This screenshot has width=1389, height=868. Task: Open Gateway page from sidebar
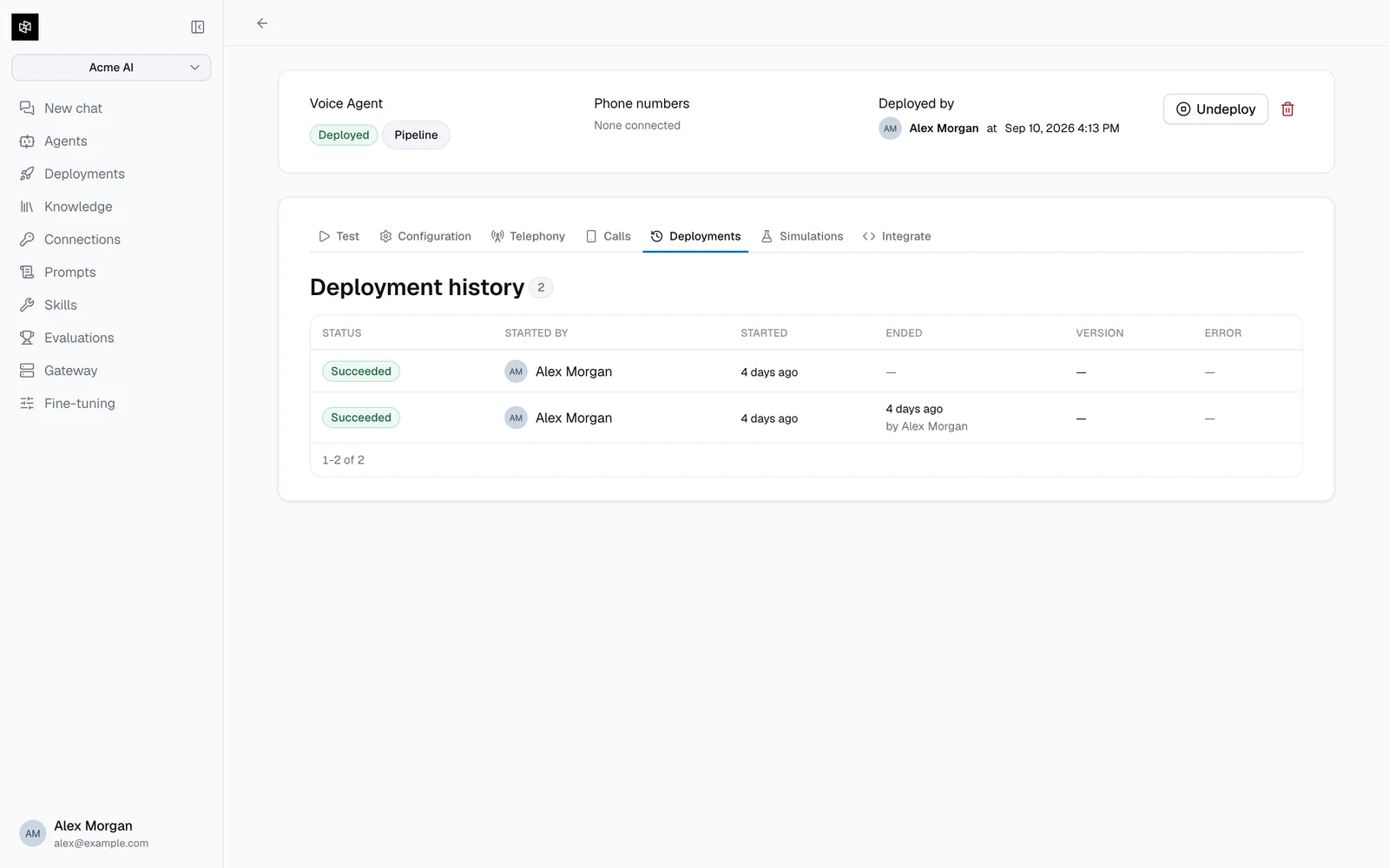coord(111,371)
